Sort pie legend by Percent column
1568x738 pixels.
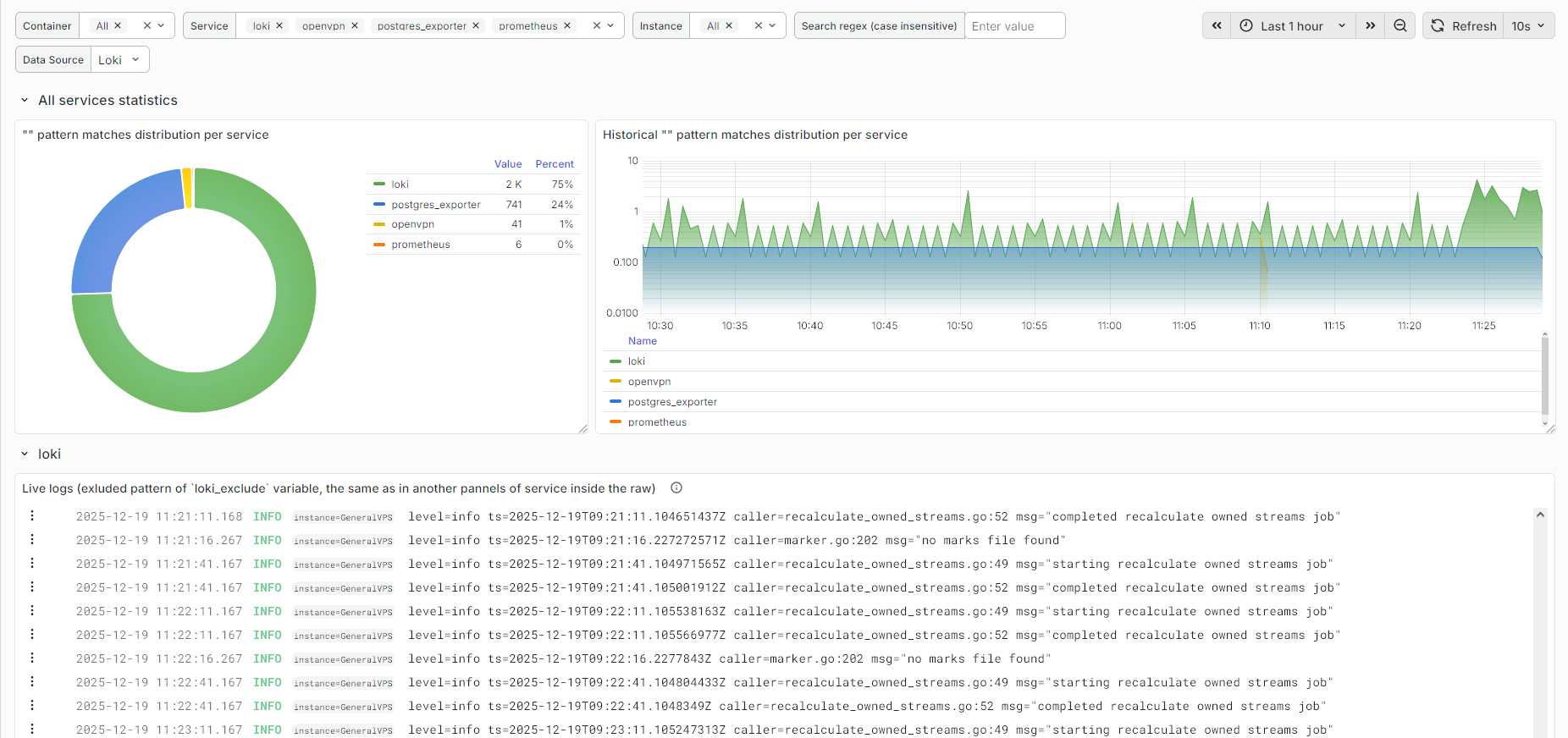(x=555, y=163)
